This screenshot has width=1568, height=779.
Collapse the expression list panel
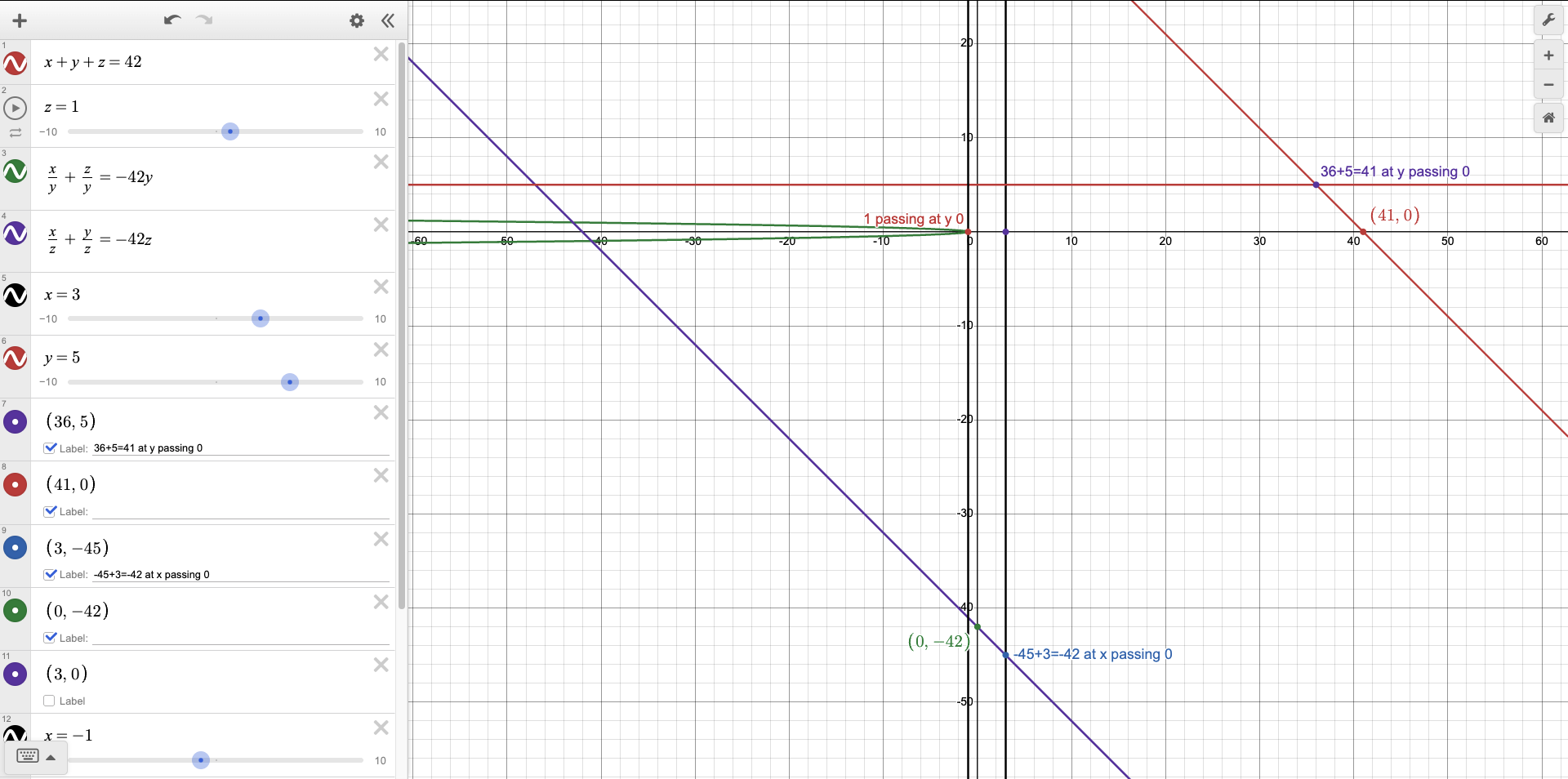(x=388, y=20)
